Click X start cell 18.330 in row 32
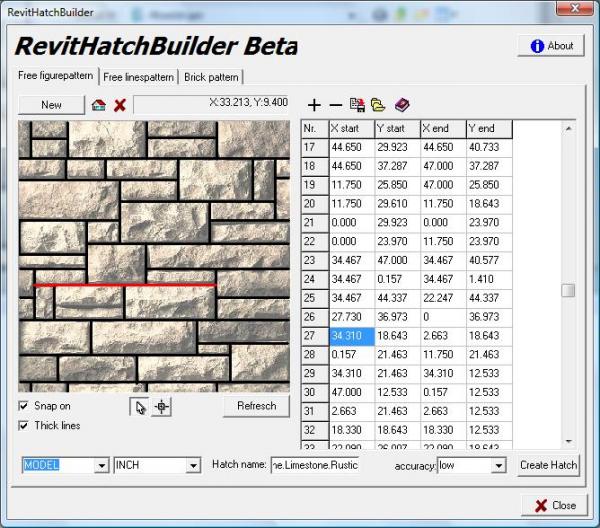 352,430
